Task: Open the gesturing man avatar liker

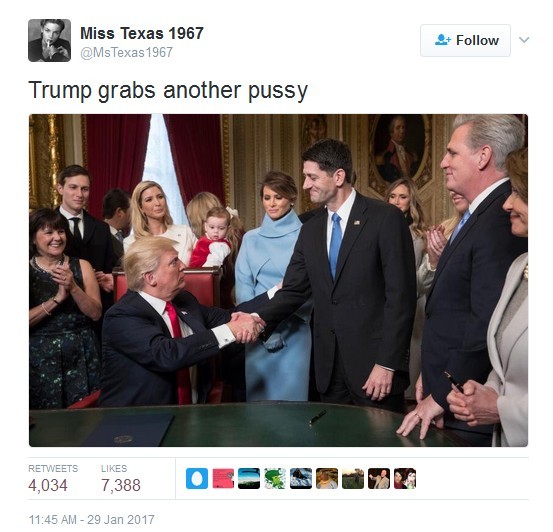Action: 379,478
